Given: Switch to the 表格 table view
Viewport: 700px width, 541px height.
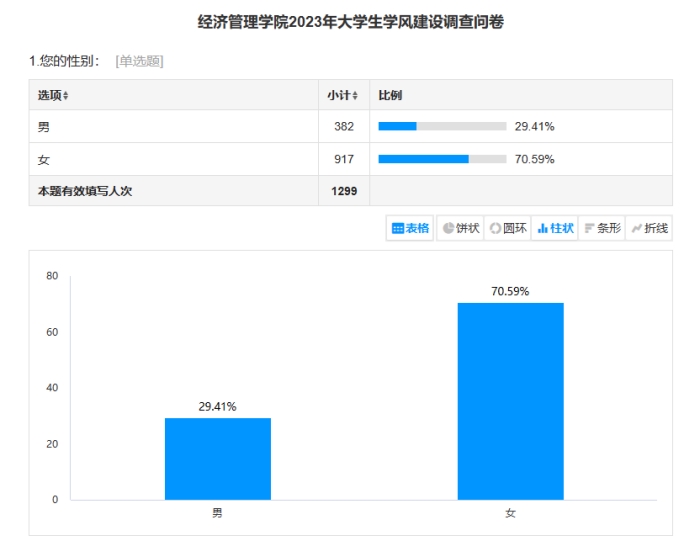Looking at the screenshot, I should pos(410,228).
